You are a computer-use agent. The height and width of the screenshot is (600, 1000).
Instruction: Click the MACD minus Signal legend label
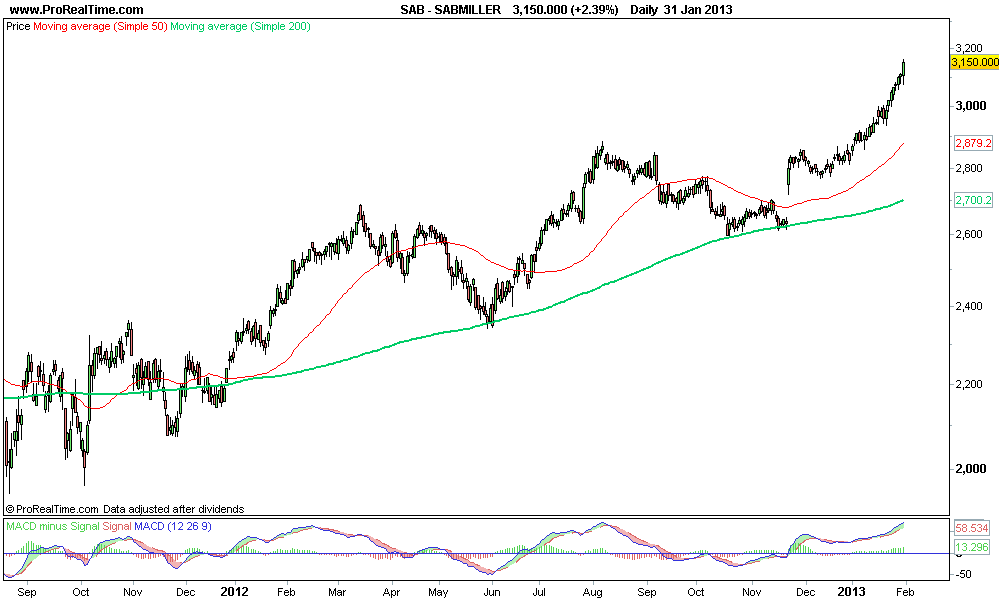click(53, 526)
